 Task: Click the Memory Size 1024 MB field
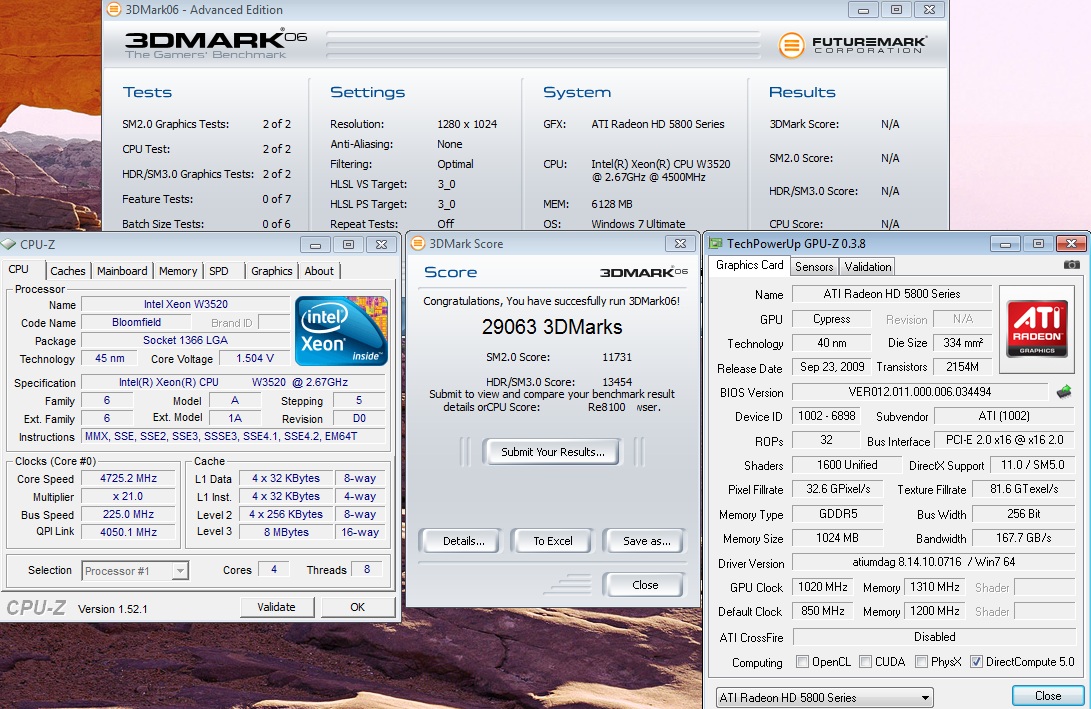click(x=837, y=538)
